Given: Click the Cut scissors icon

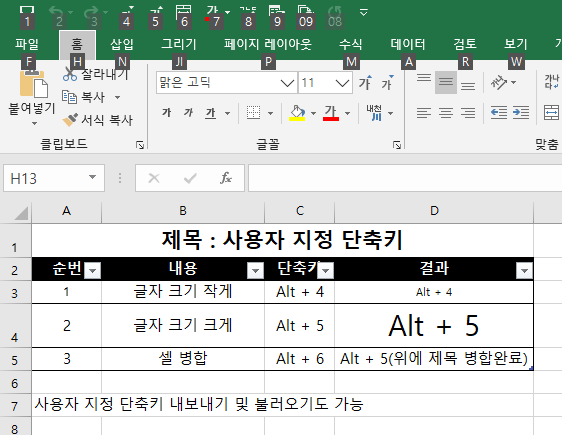Looking at the screenshot, I should click(x=70, y=74).
